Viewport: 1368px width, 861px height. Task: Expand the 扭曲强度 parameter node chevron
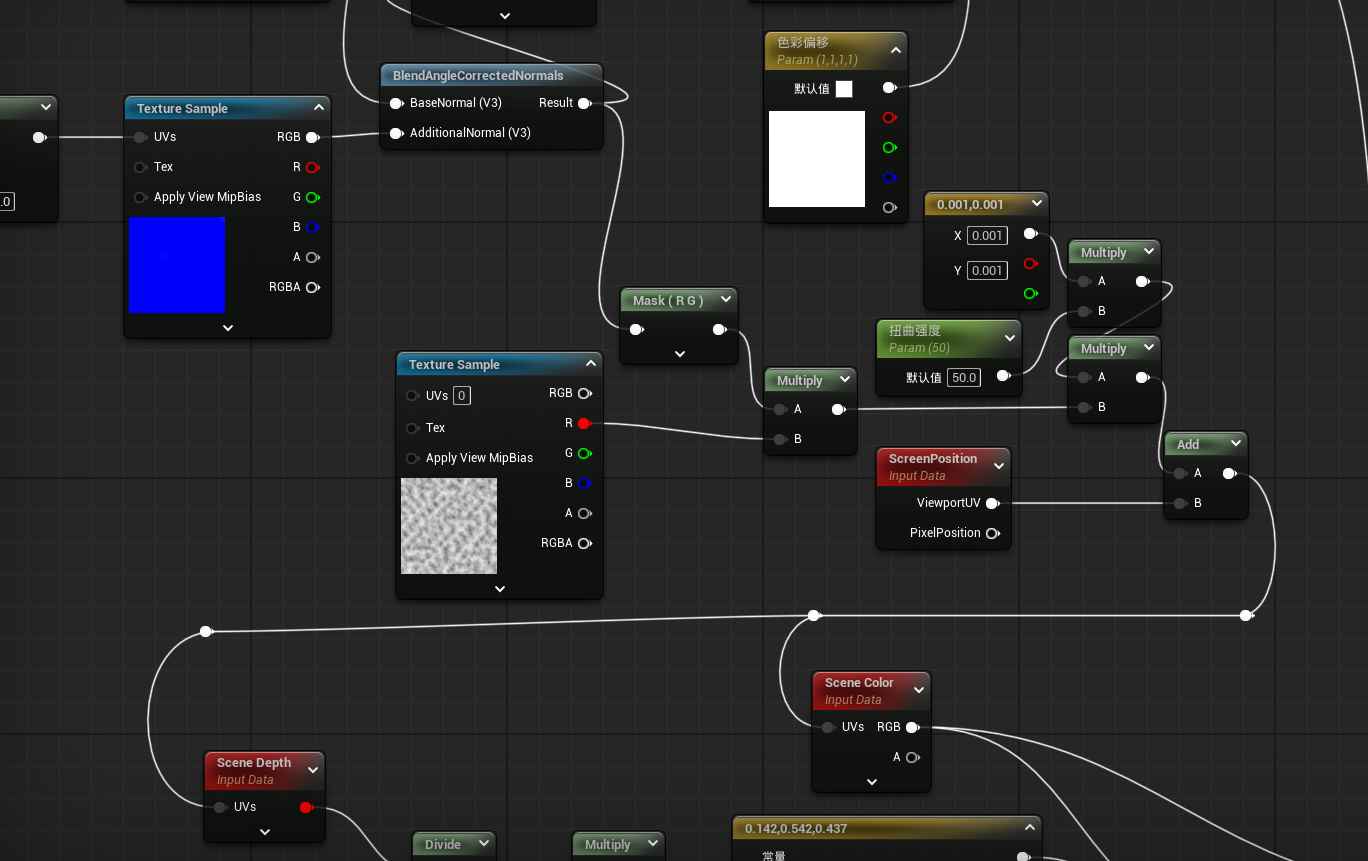pyautogui.click(x=1009, y=338)
